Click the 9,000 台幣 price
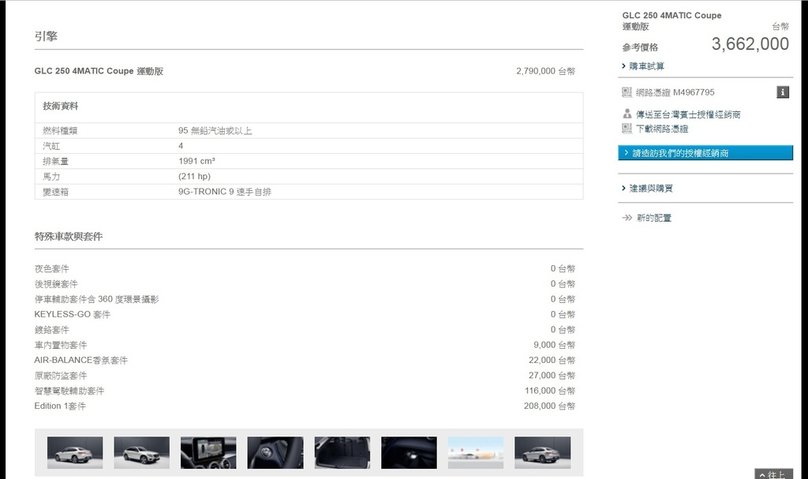Image resolution: width=808 pixels, height=479 pixels. (x=554, y=345)
